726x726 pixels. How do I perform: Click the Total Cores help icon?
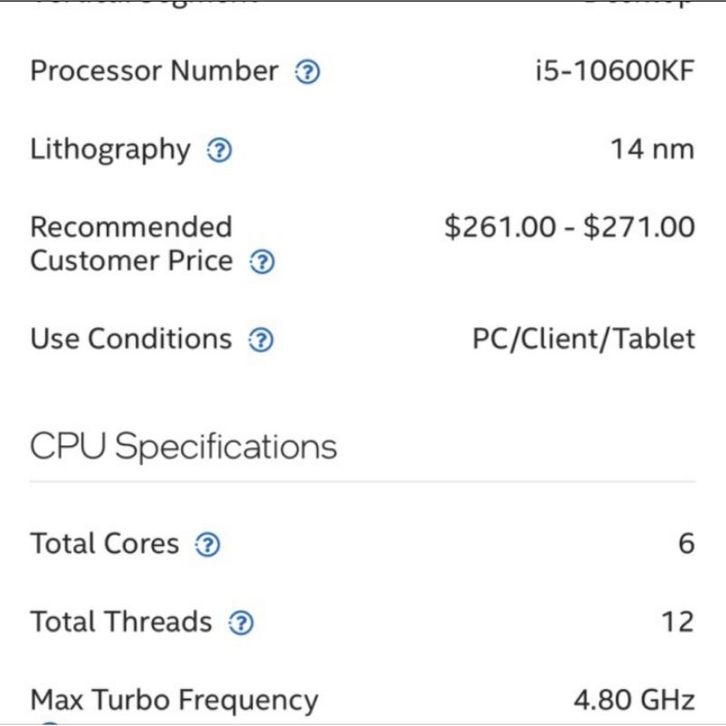pyautogui.click(x=207, y=545)
